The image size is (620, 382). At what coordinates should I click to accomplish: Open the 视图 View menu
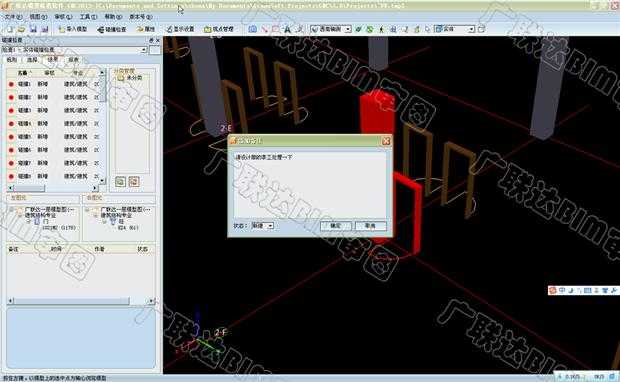pyautogui.click(x=38, y=17)
